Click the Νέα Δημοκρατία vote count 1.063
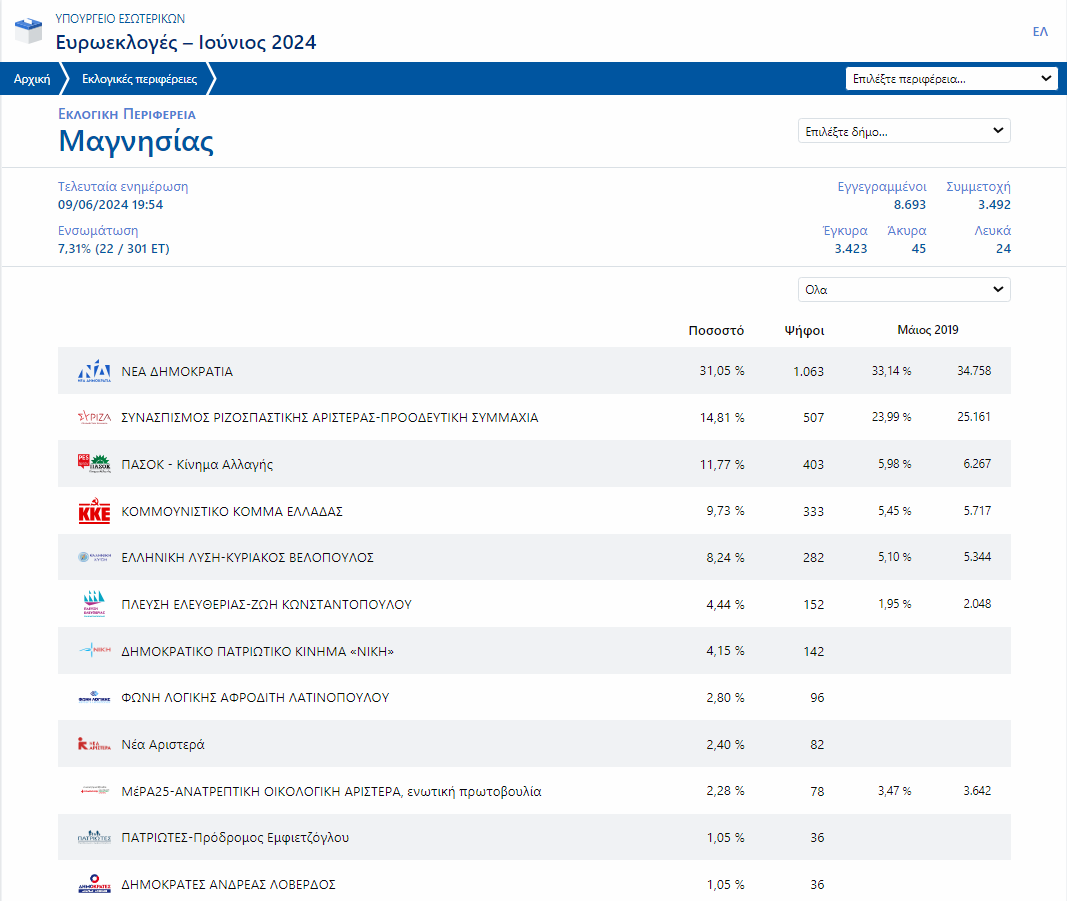The image size is (1067, 901). 808,372
